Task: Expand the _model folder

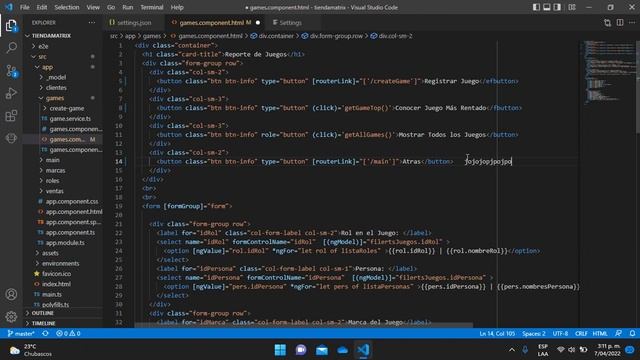Action: coord(56,77)
